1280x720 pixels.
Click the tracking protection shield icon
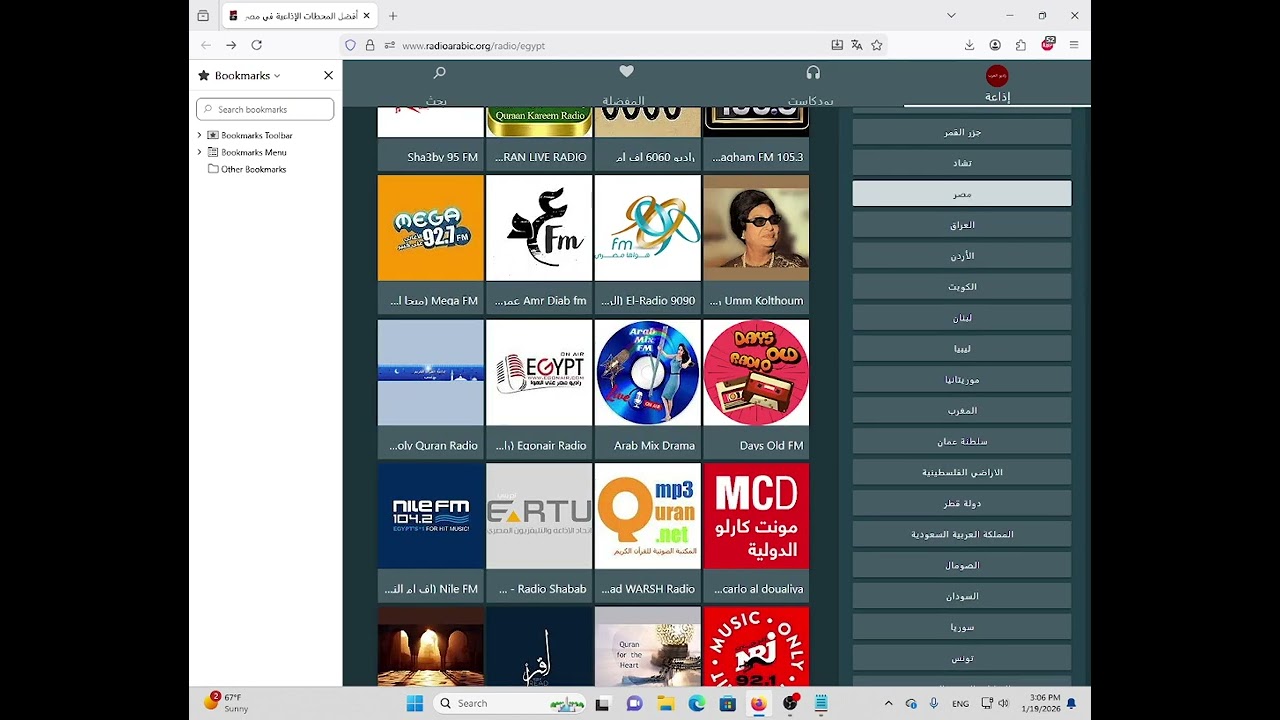(x=350, y=45)
